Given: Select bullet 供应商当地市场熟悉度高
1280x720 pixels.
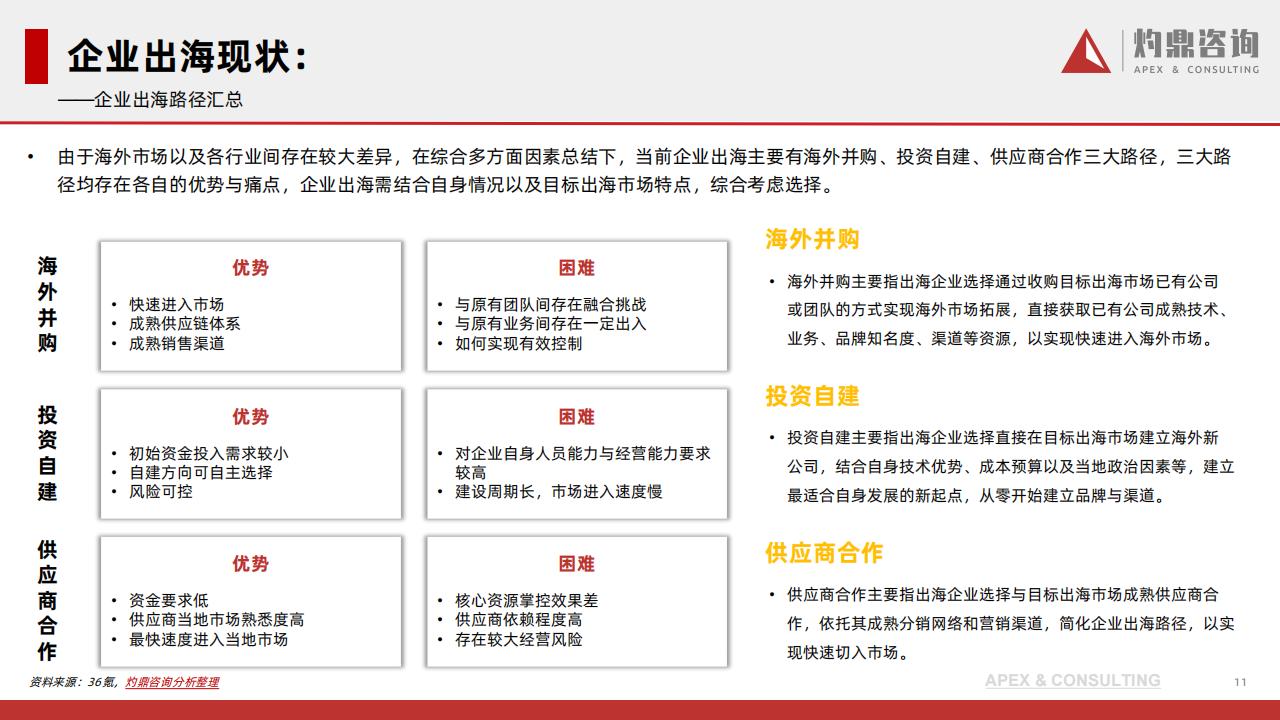Looking at the screenshot, I should (x=216, y=620).
